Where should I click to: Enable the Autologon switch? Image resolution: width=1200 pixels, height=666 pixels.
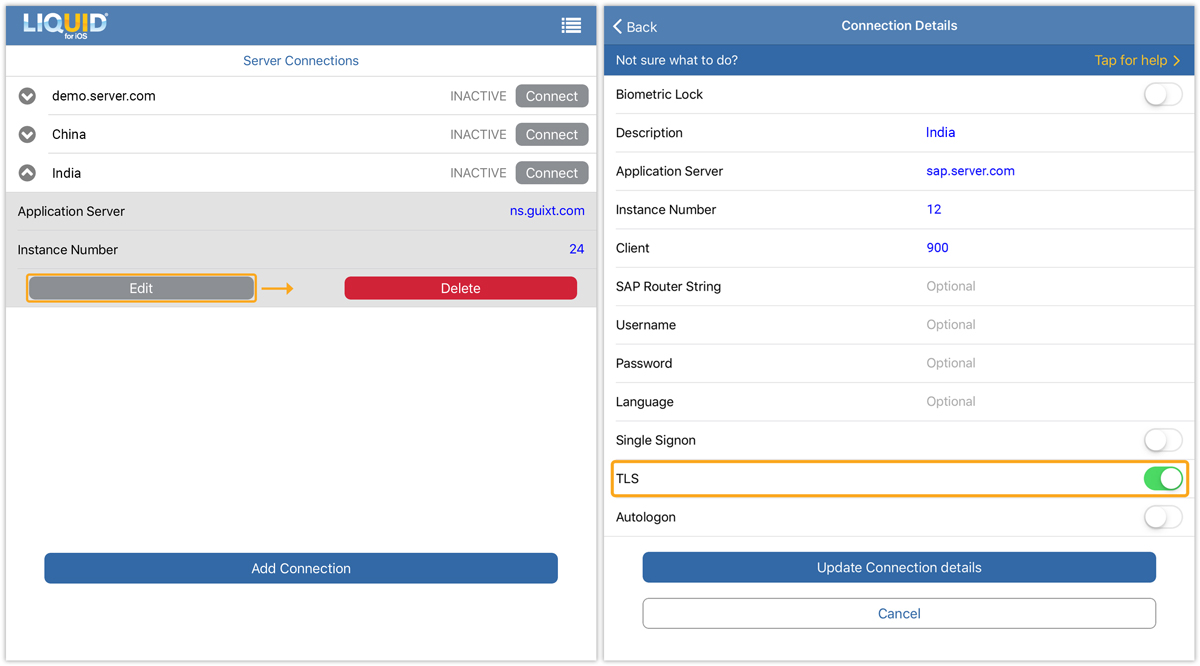[x=1162, y=517]
